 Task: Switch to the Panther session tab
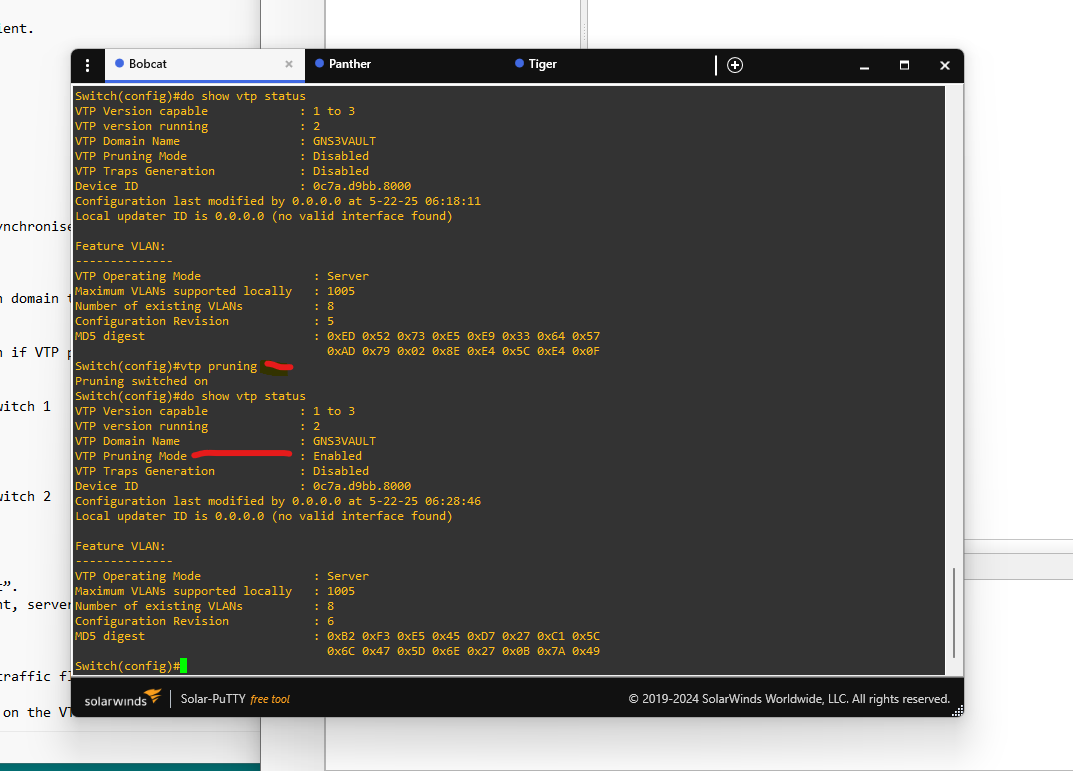pyautogui.click(x=350, y=64)
